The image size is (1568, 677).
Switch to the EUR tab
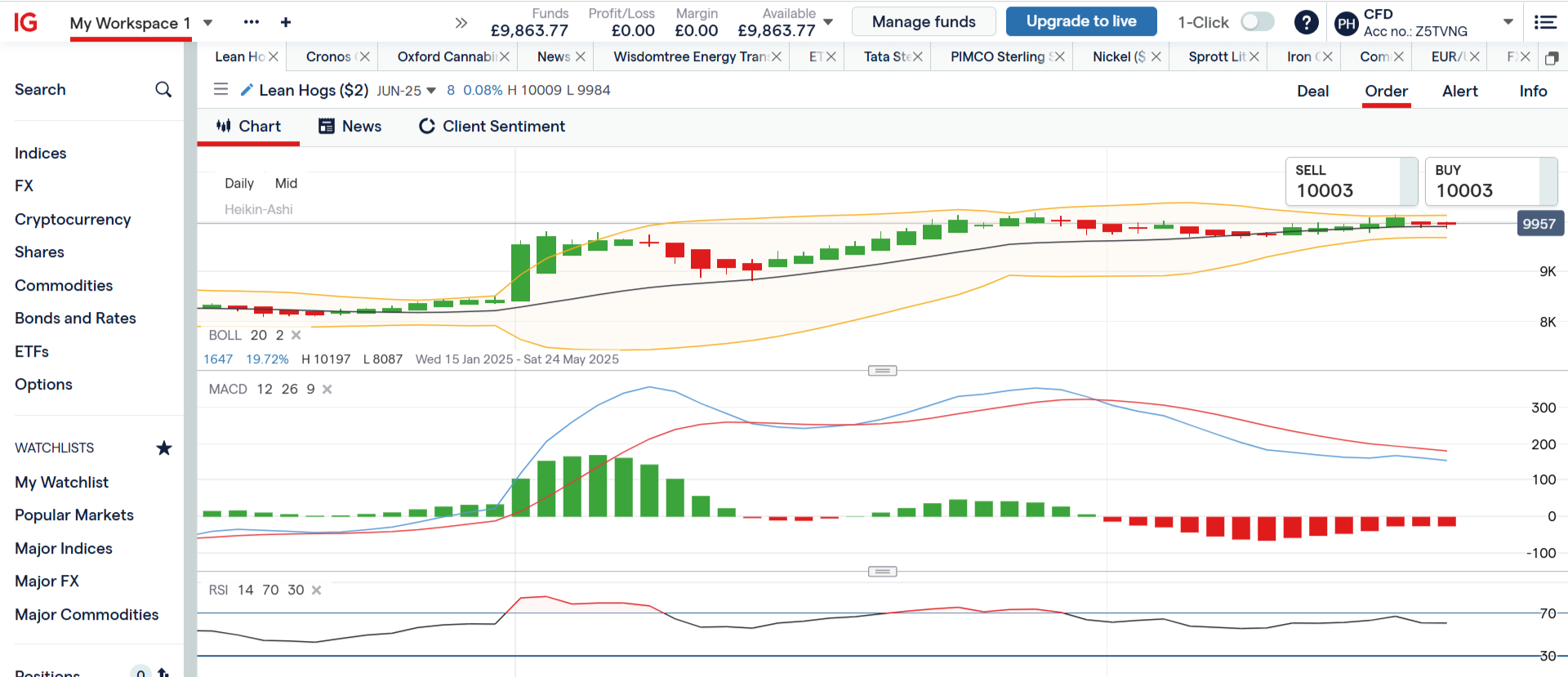click(x=1445, y=56)
